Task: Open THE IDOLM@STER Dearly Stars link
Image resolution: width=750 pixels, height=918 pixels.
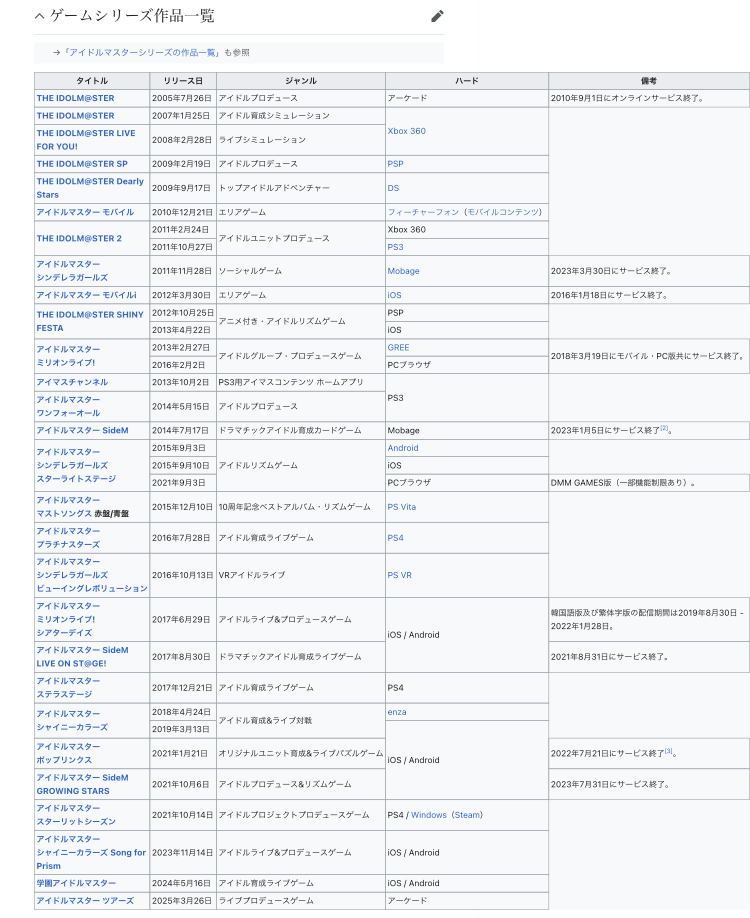Action: coord(90,188)
